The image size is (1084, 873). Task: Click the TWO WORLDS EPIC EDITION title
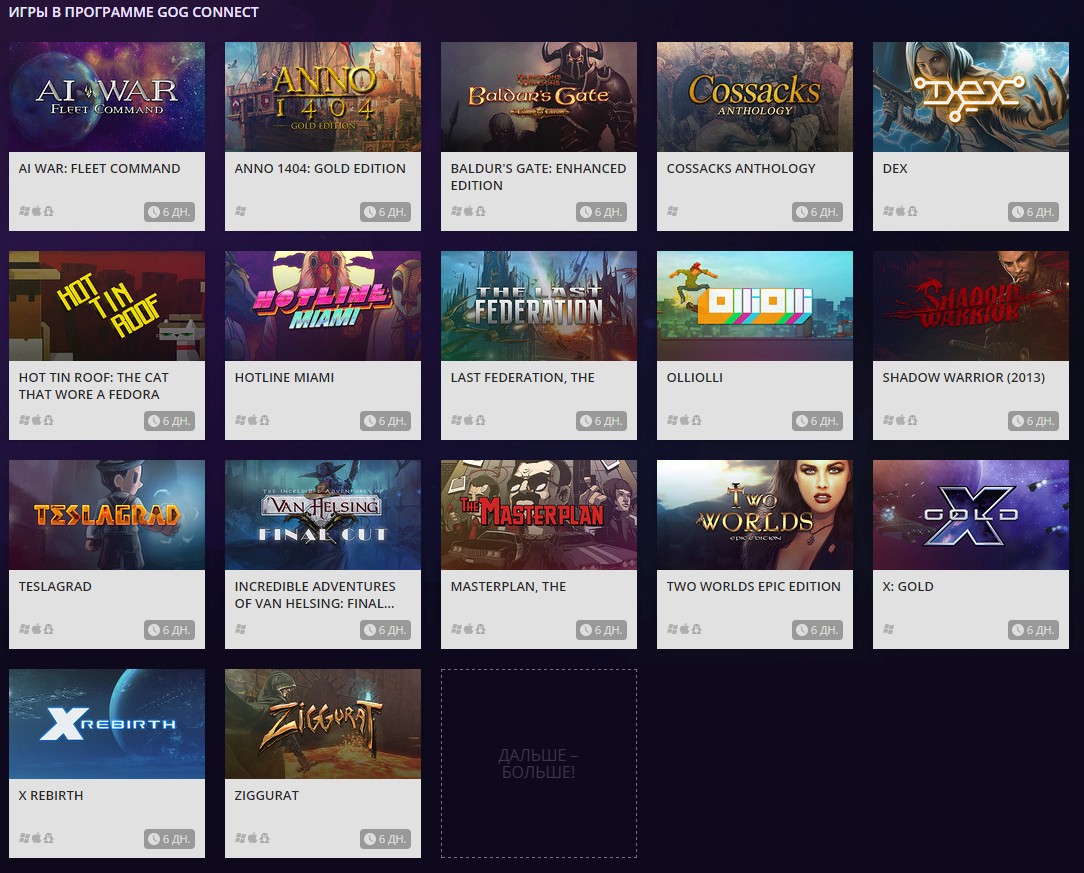754,586
